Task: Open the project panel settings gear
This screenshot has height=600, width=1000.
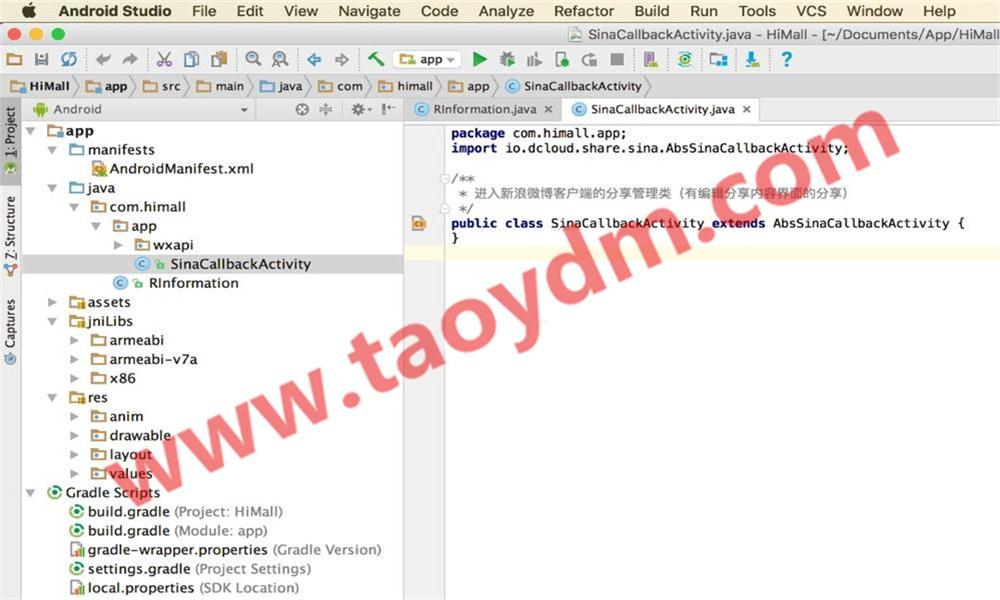Action: 359,110
